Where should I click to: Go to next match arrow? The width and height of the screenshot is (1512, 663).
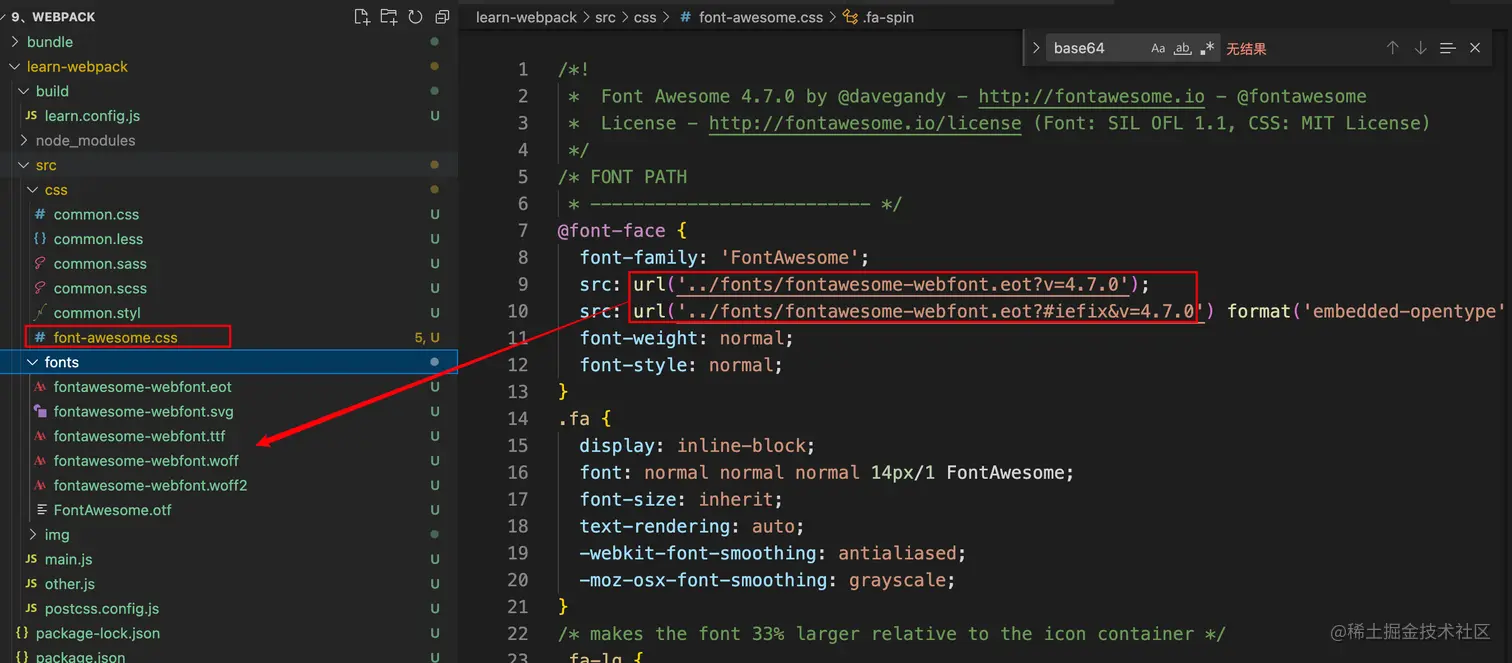[x=1420, y=48]
